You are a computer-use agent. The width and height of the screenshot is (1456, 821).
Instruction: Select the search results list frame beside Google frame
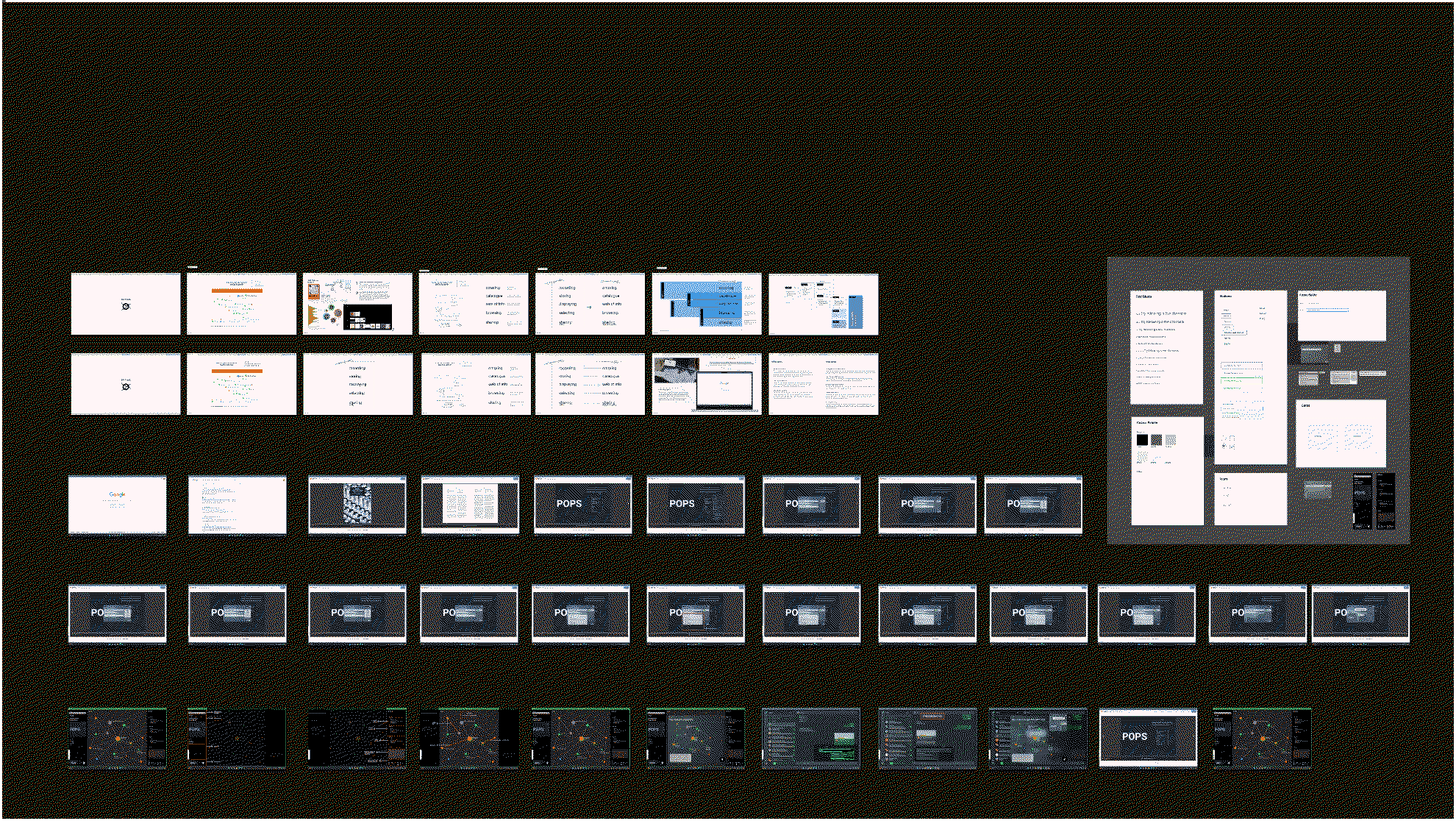[237, 505]
